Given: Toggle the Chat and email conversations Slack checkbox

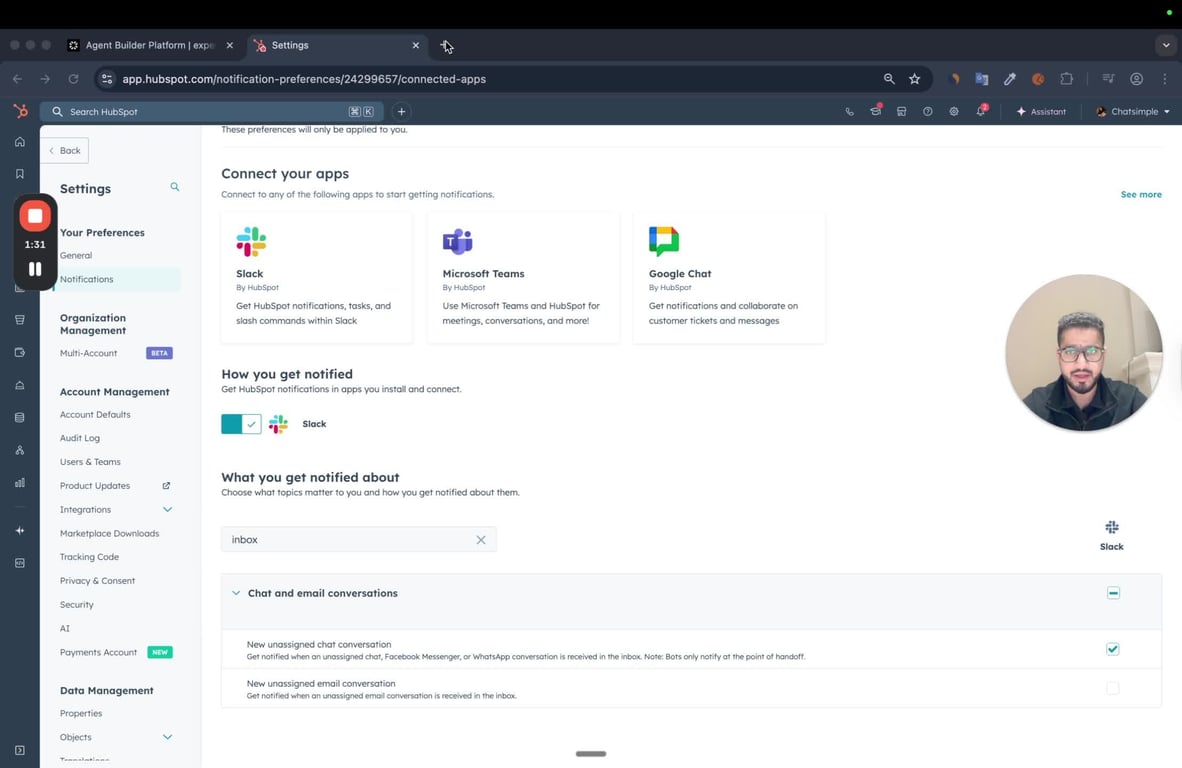Looking at the screenshot, I should click(1113, 593).
